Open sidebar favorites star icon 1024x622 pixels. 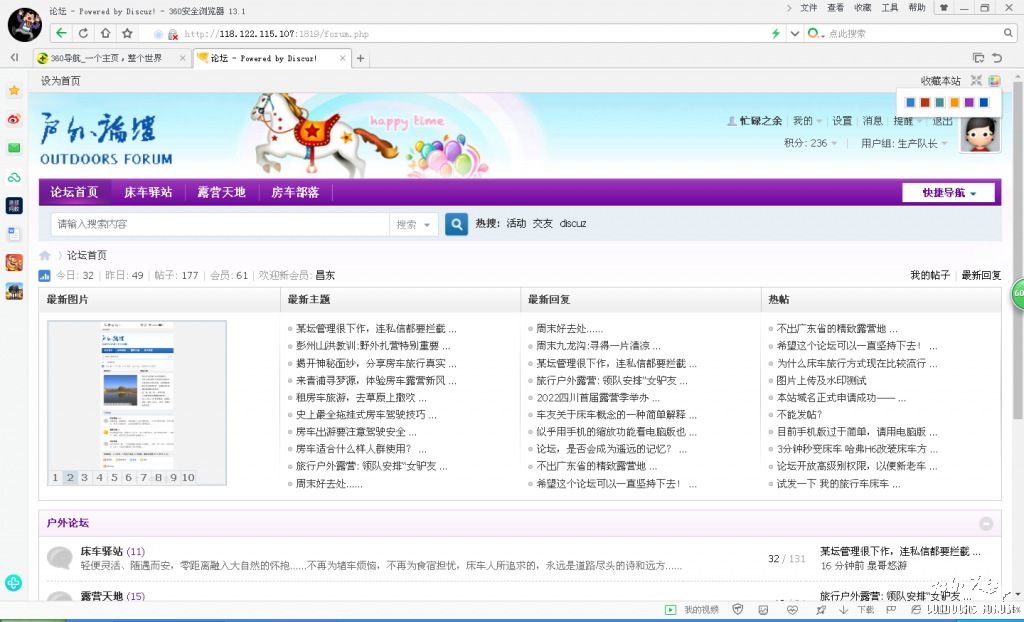pos(14,90)
